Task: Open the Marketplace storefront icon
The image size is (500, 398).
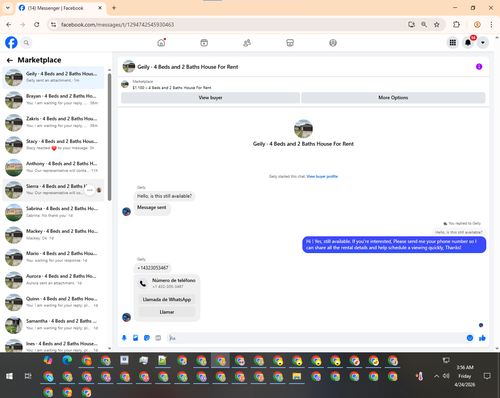Action: pos(290,43)
